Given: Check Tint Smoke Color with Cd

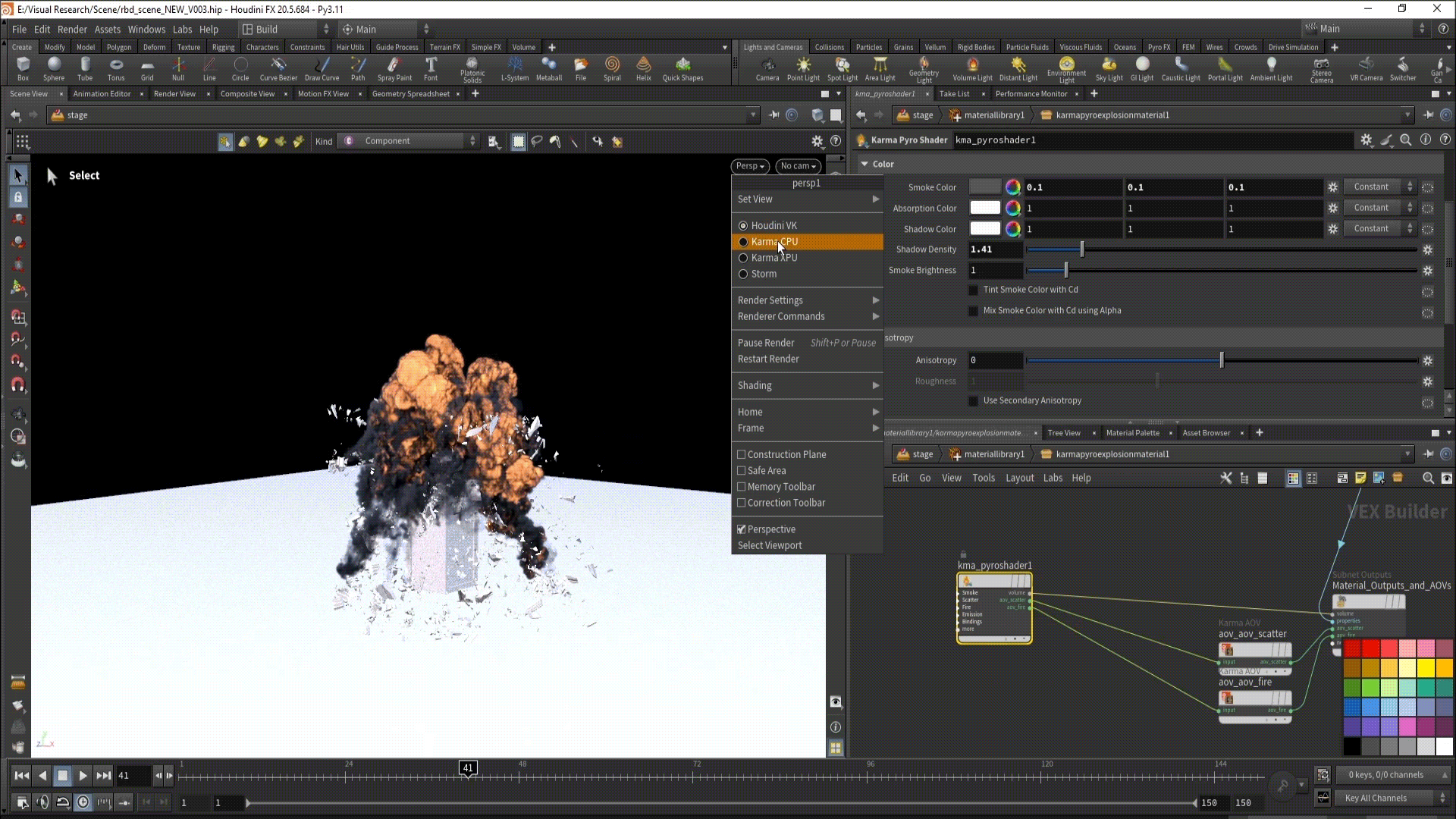Looking at the screenshot, I should pyautogui.click(x=974, y=290).
